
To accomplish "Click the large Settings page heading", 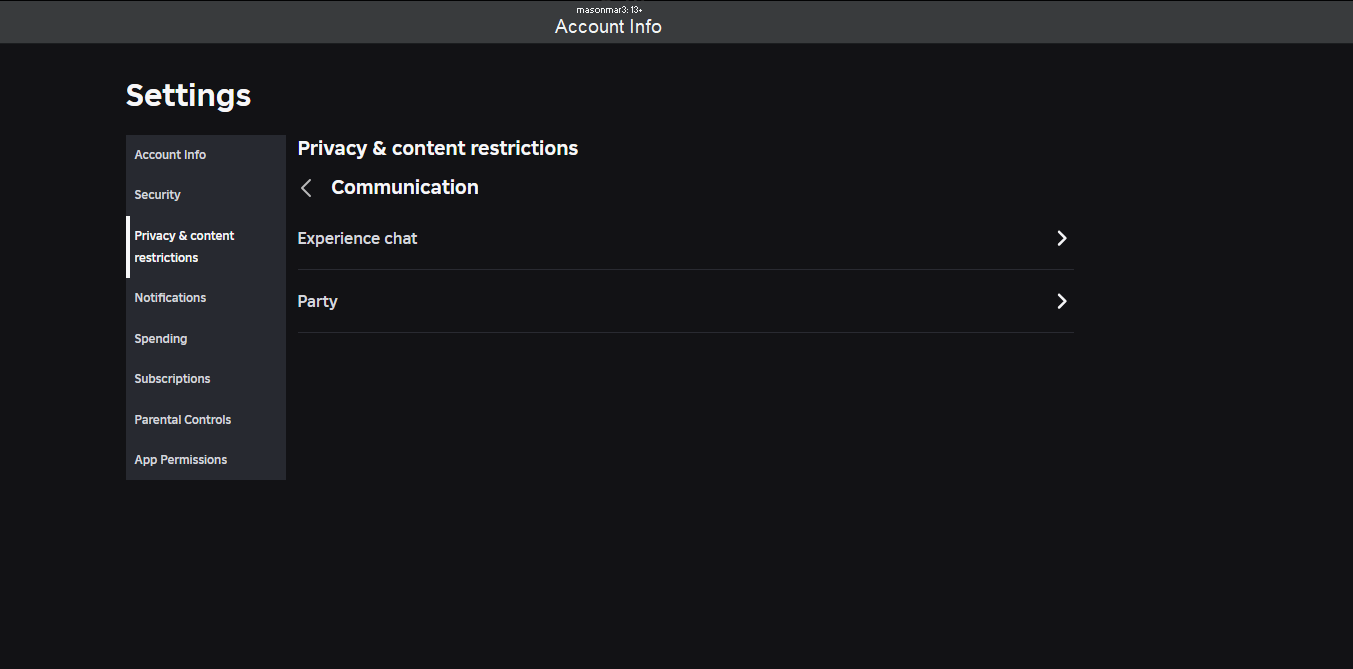I will 188,95.
